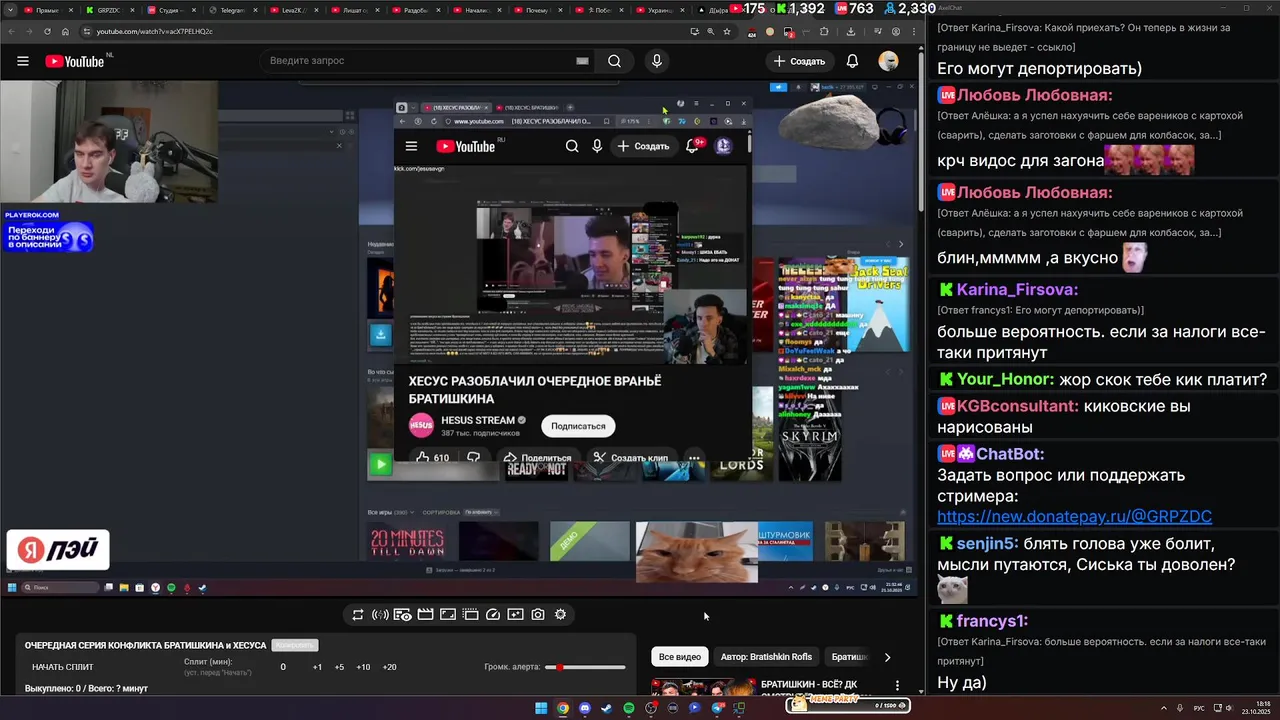Click the РУС language indicator in taskbar
Screen dimensions: 1280x720
pos(1199,709)
